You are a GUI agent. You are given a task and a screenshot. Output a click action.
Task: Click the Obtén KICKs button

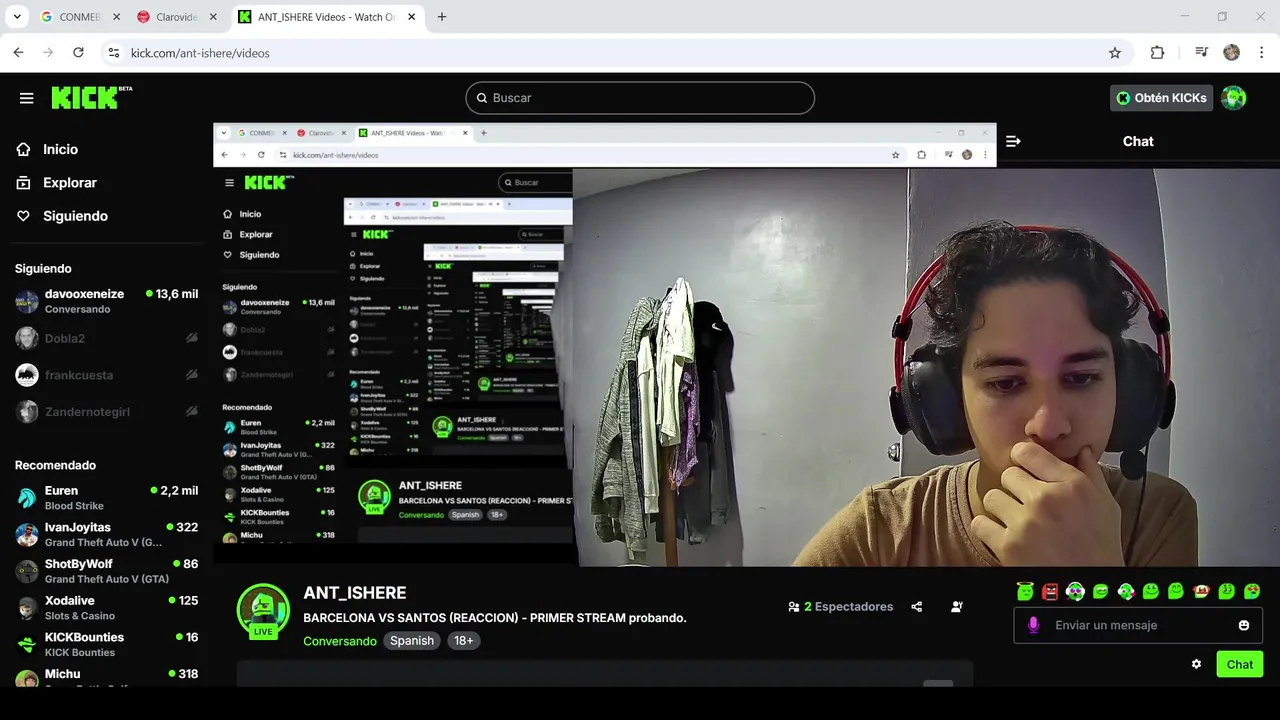coord(1161,98)
